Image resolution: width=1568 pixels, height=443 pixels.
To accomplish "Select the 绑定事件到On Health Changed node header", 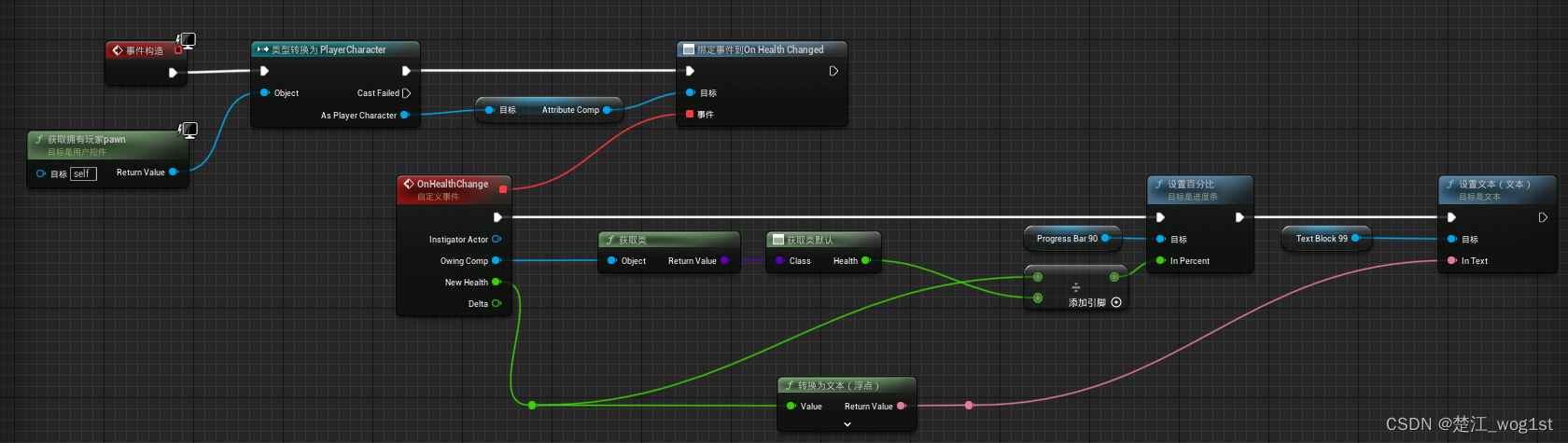I will (x=762, y=49).
